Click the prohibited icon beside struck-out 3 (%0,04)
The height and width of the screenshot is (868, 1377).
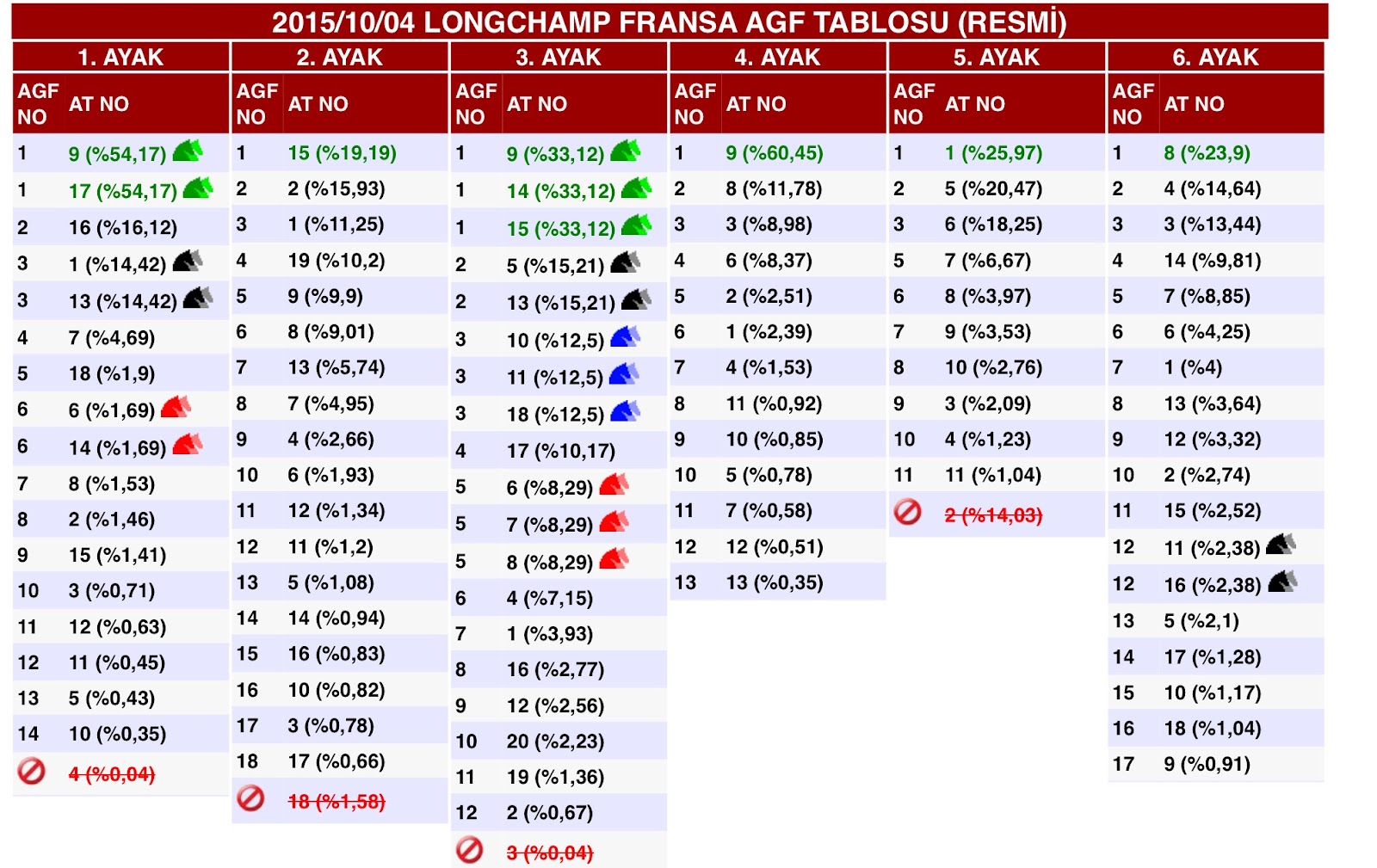[x=469, y=850]
